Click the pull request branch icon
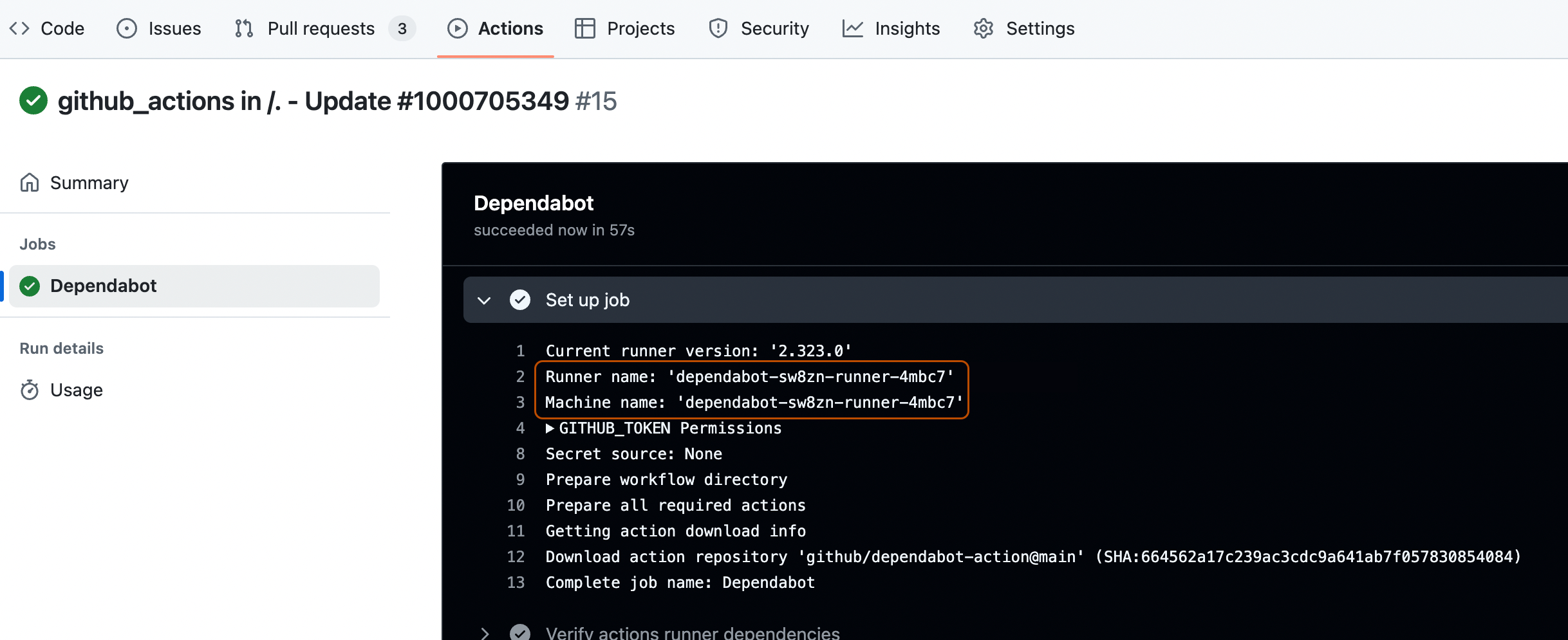The width and height of the screenshot is (1568, 640). point(243,28)
